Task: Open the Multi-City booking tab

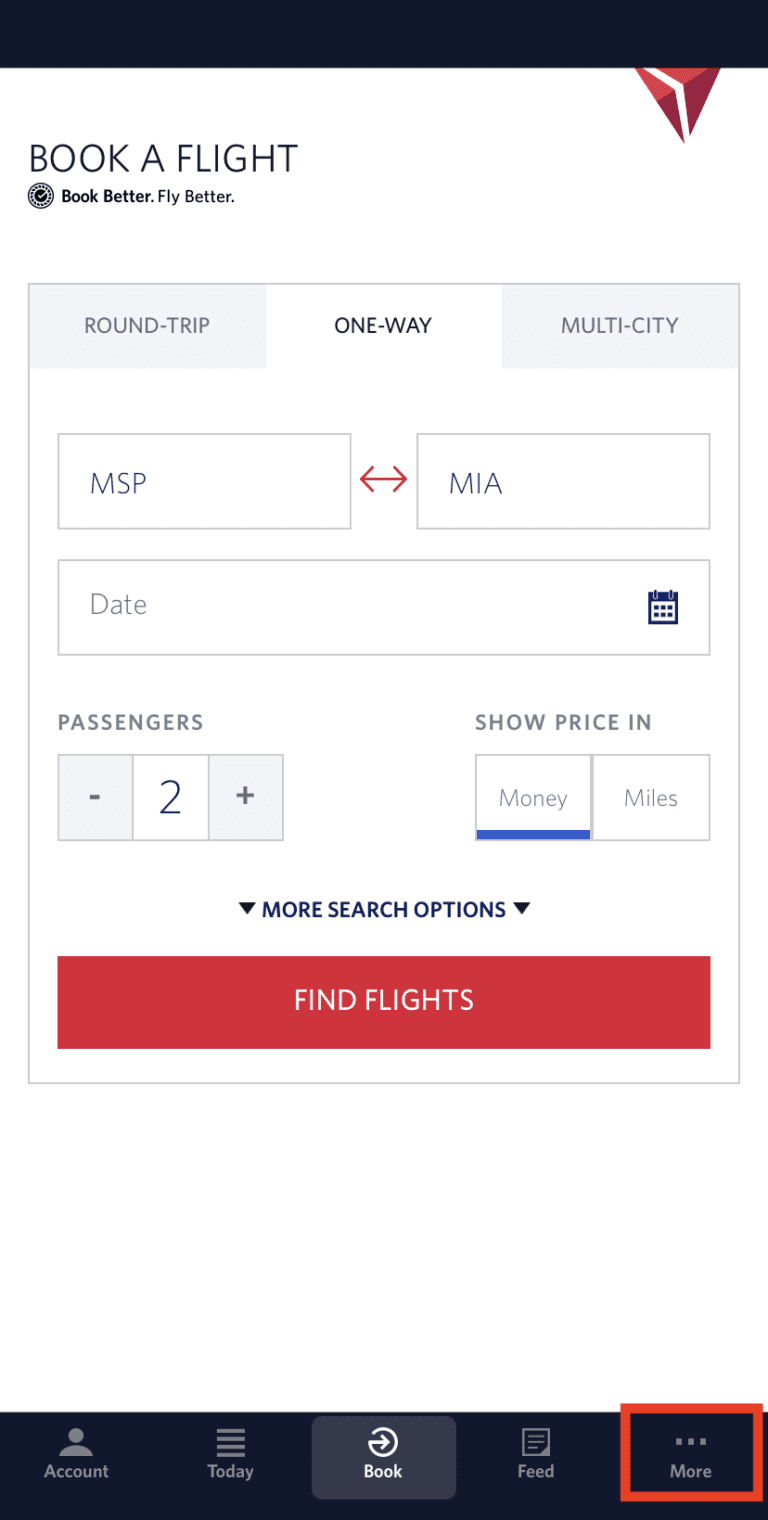Action: (620, 325)
